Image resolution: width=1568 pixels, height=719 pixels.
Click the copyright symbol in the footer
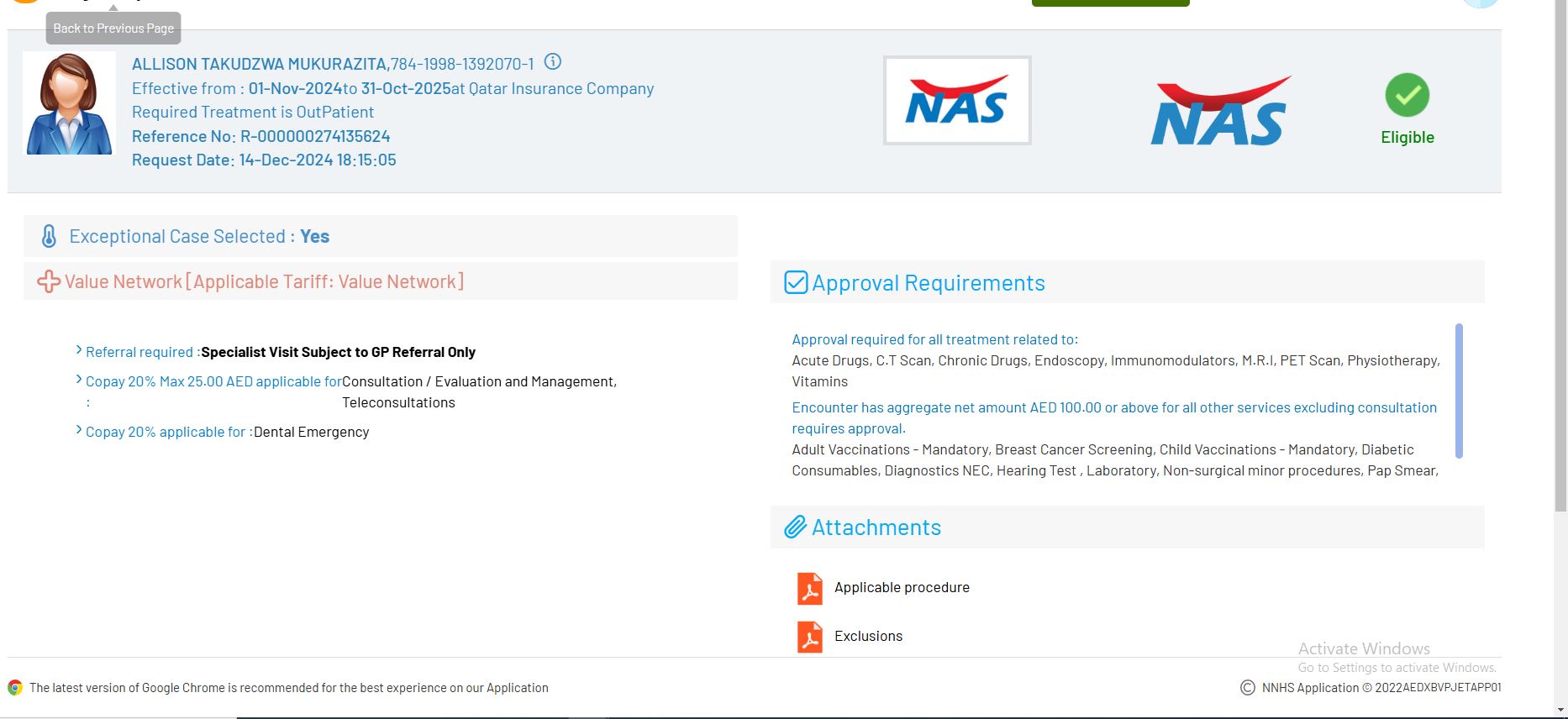click(1248, 688)
